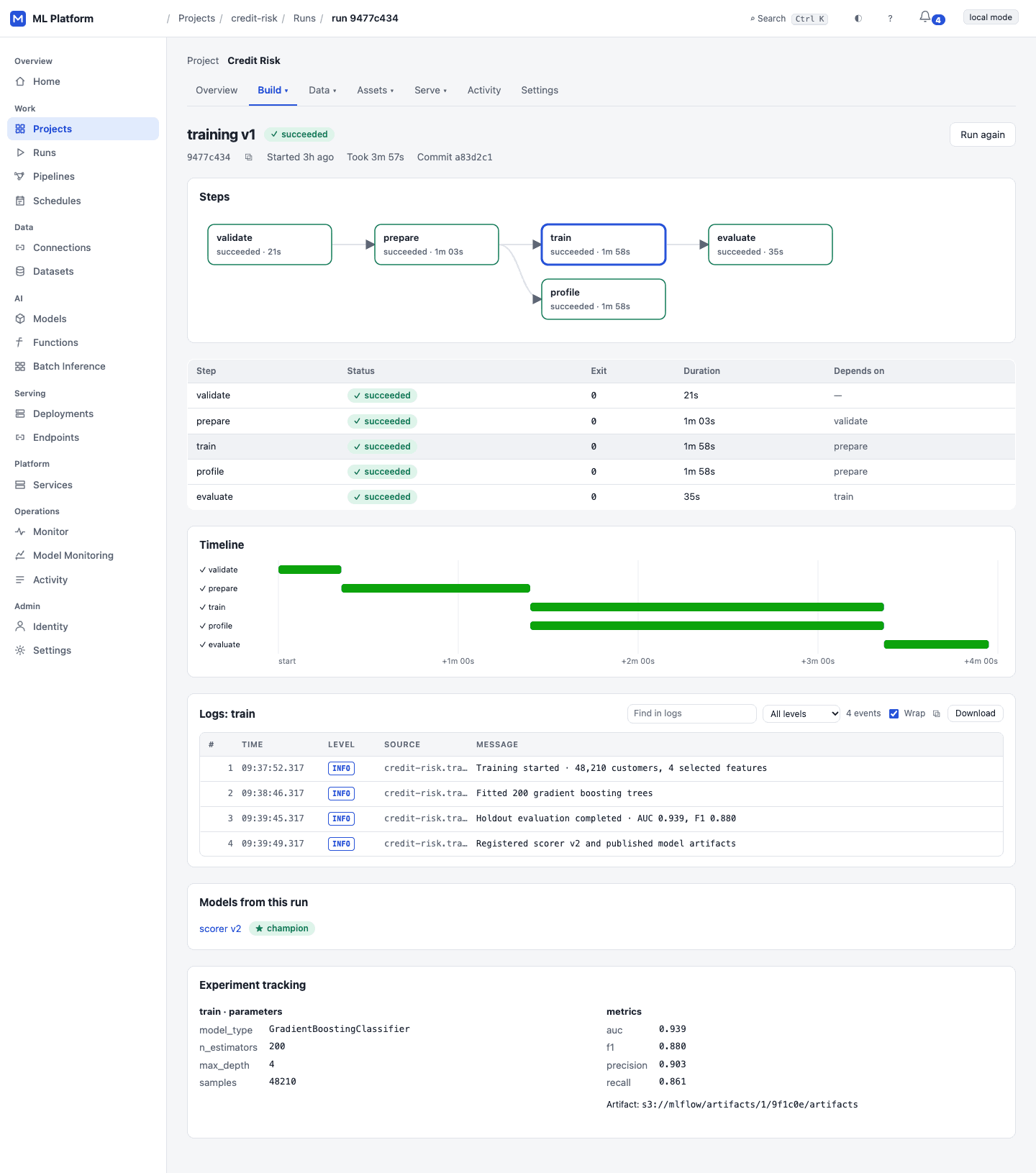
Task: Click the train timeline bar
Action: coord(707,607)
